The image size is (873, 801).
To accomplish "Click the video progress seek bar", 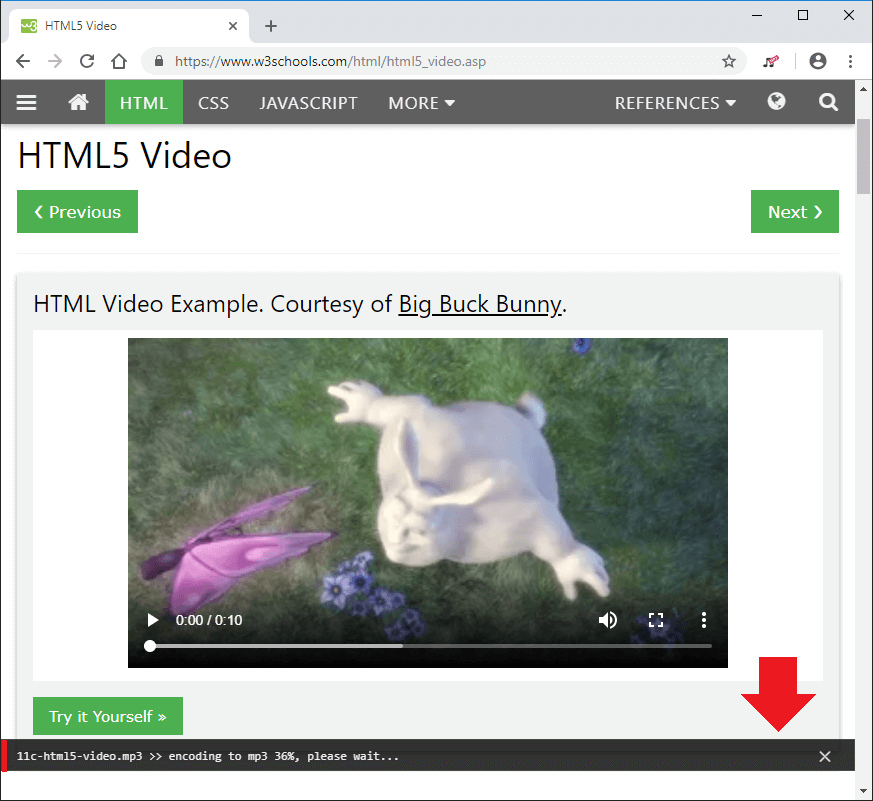I will pyautogui.click(x=430, y=646).
